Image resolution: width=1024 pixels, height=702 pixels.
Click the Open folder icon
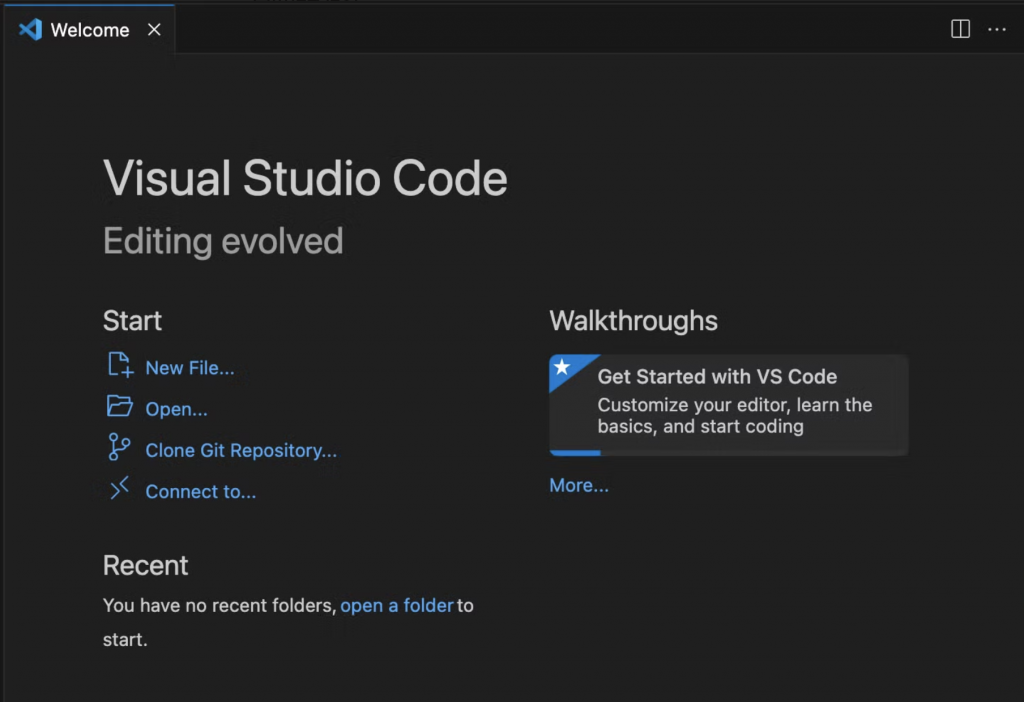(120, 406)
